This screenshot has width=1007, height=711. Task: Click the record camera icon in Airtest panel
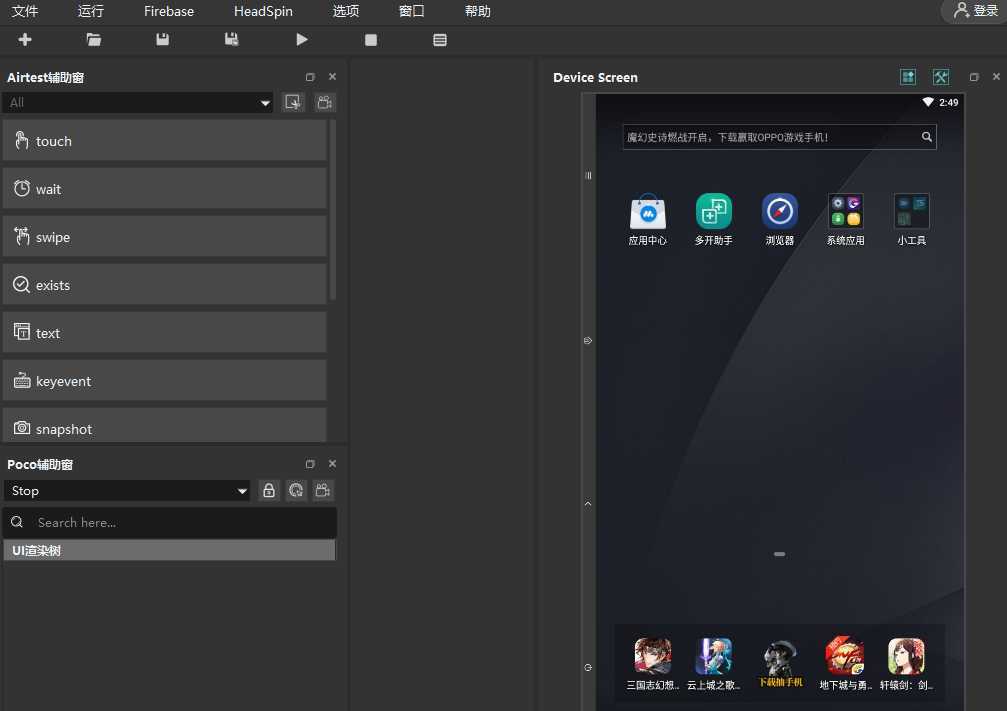click(x=325, y=102)
